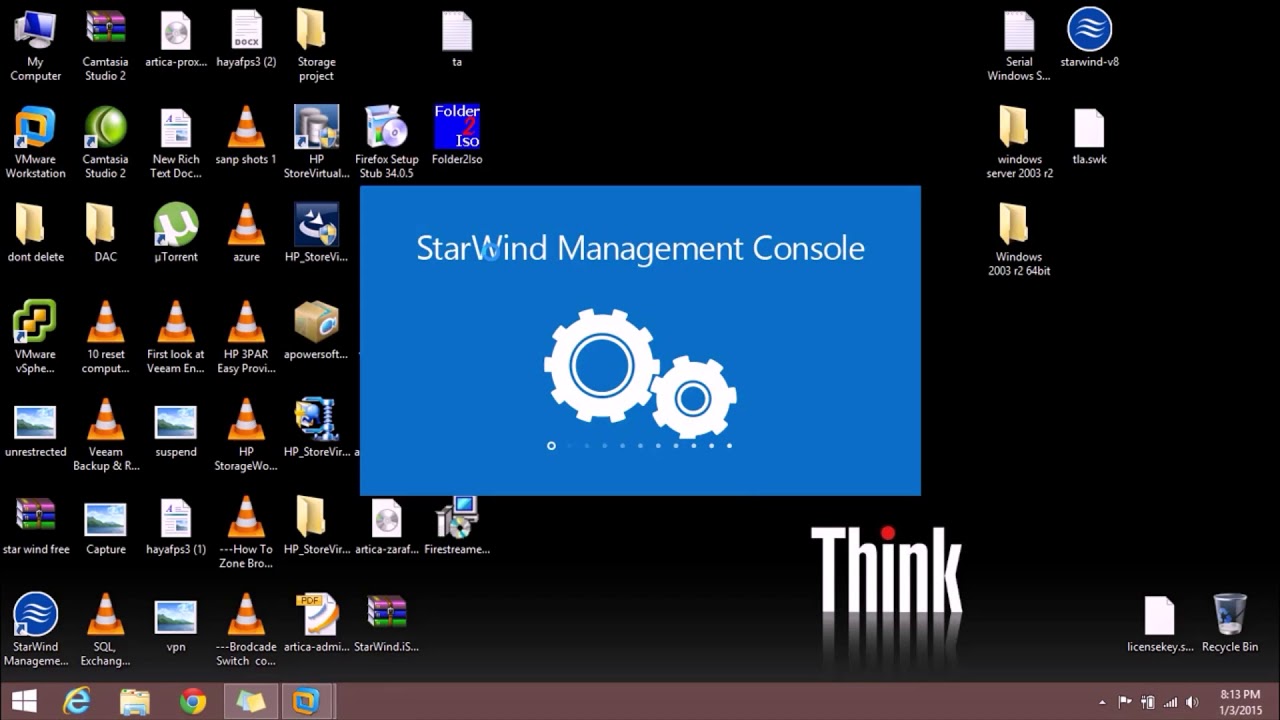
Task: Select the HP StorageWo... video file
Action: [x=246, y=435]
